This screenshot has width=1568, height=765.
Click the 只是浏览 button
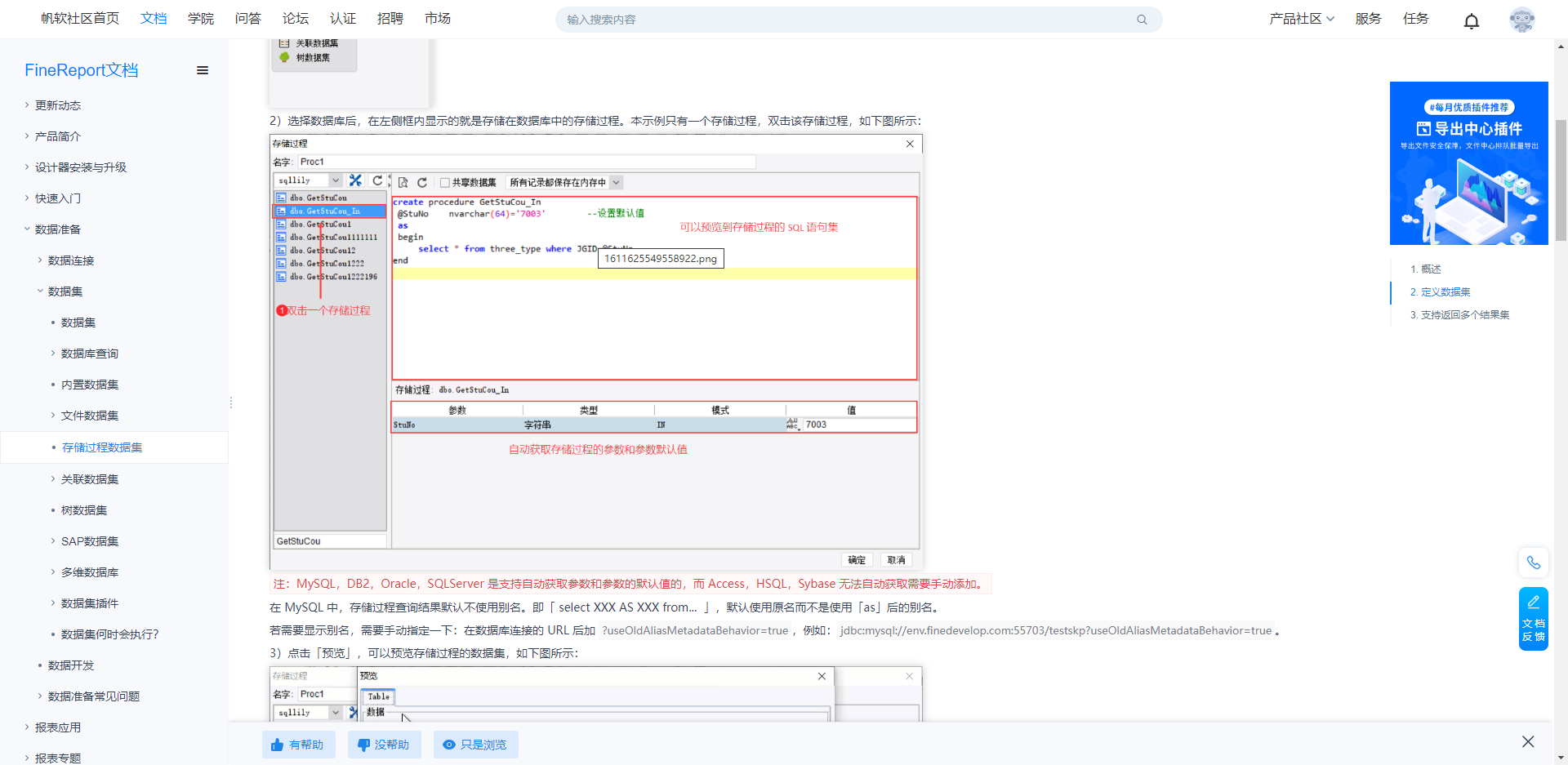click(x=475, y=745)
